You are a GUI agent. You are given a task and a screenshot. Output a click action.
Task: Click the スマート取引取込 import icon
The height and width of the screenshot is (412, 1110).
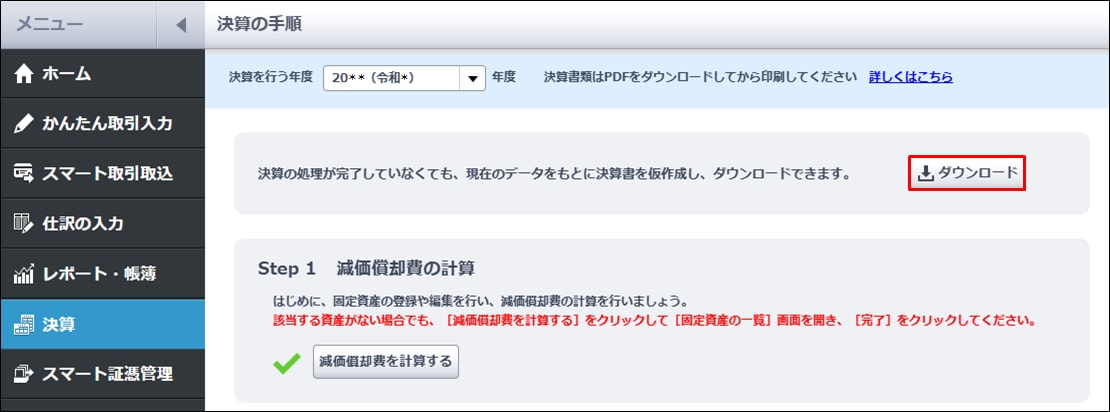(x=24, y=173)
